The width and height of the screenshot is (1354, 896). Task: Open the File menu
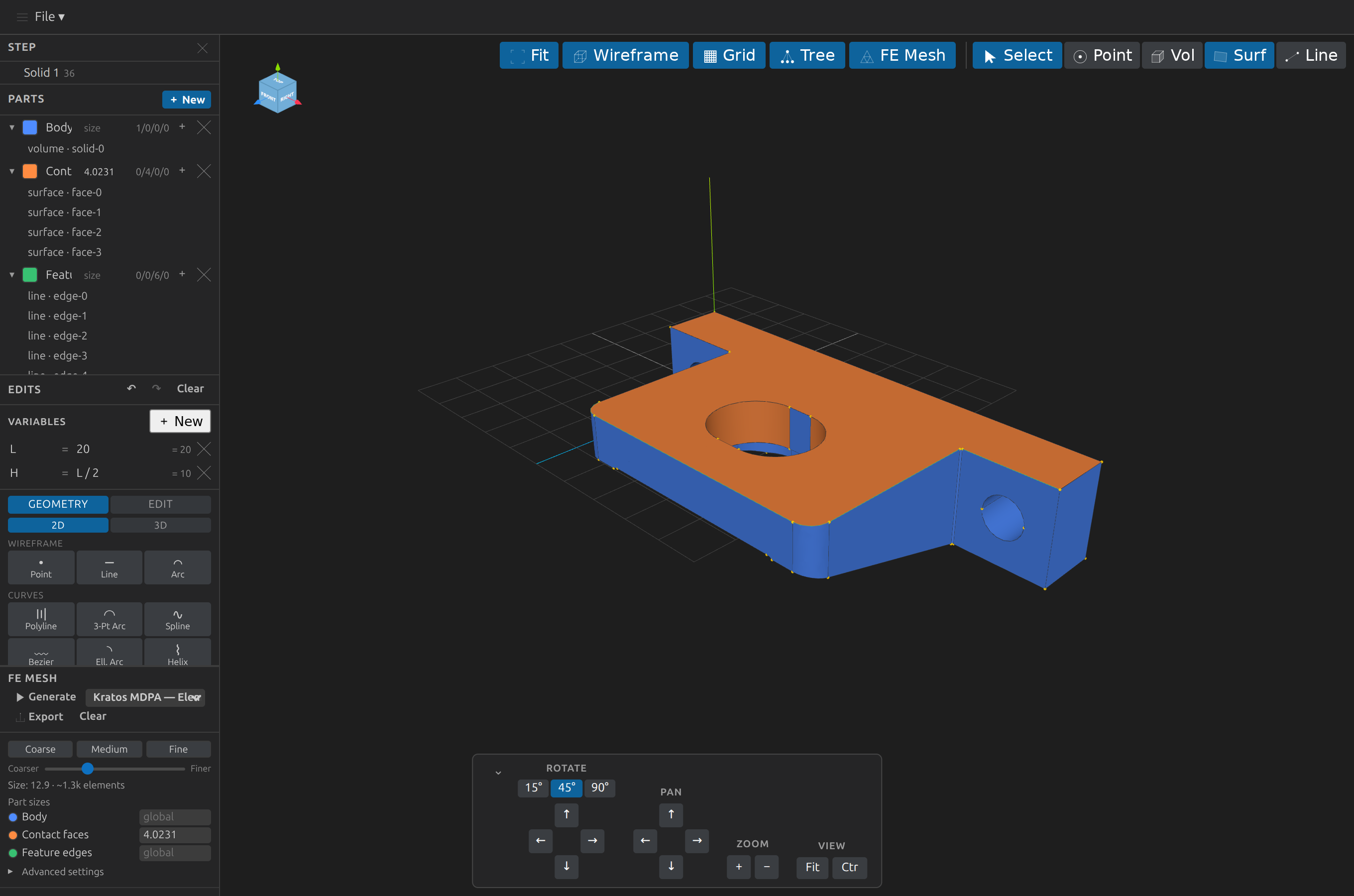point(49,16)
